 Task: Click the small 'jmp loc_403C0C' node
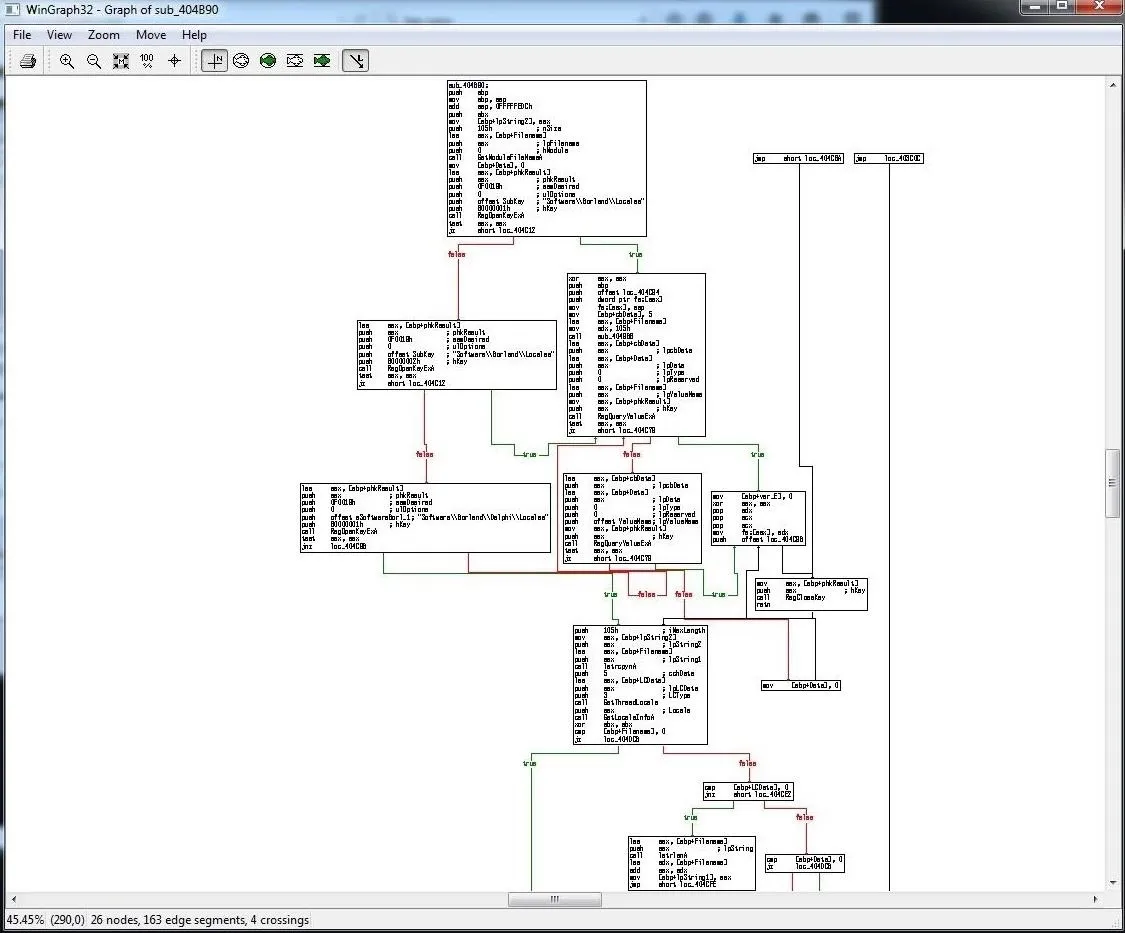(888, 159)
